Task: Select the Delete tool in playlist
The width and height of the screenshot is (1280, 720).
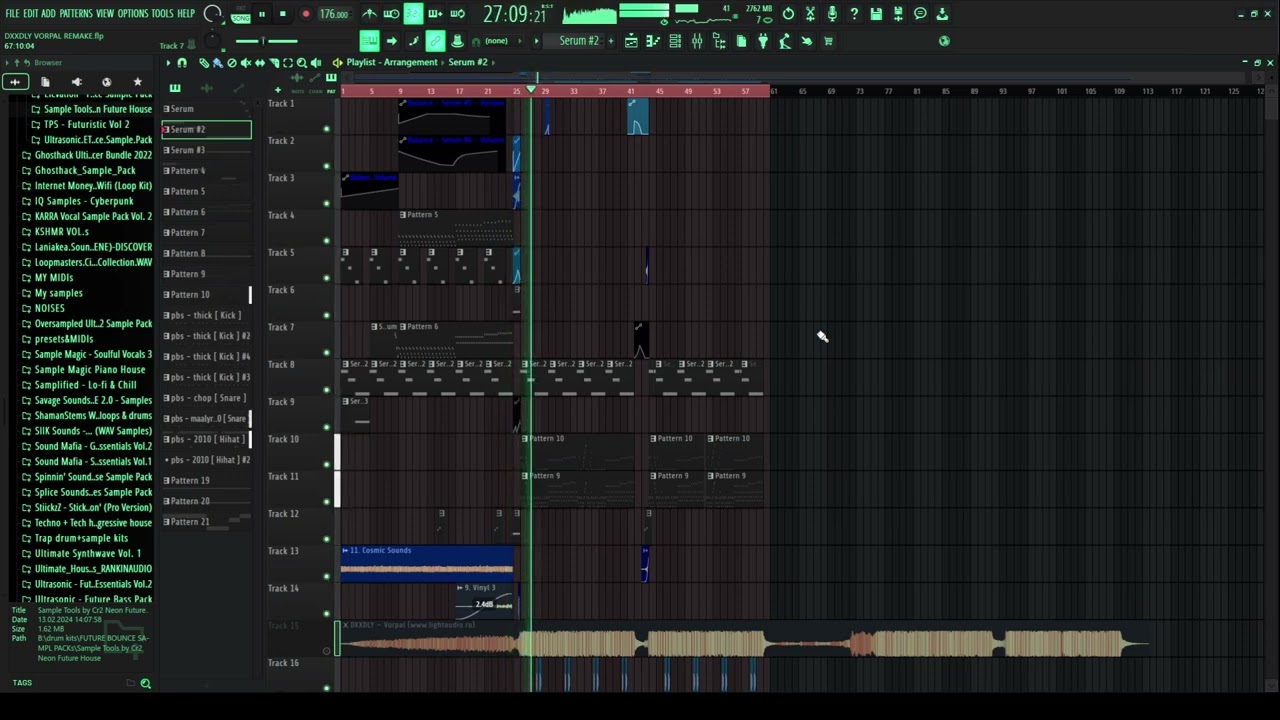Action: [x=232, y=63]
